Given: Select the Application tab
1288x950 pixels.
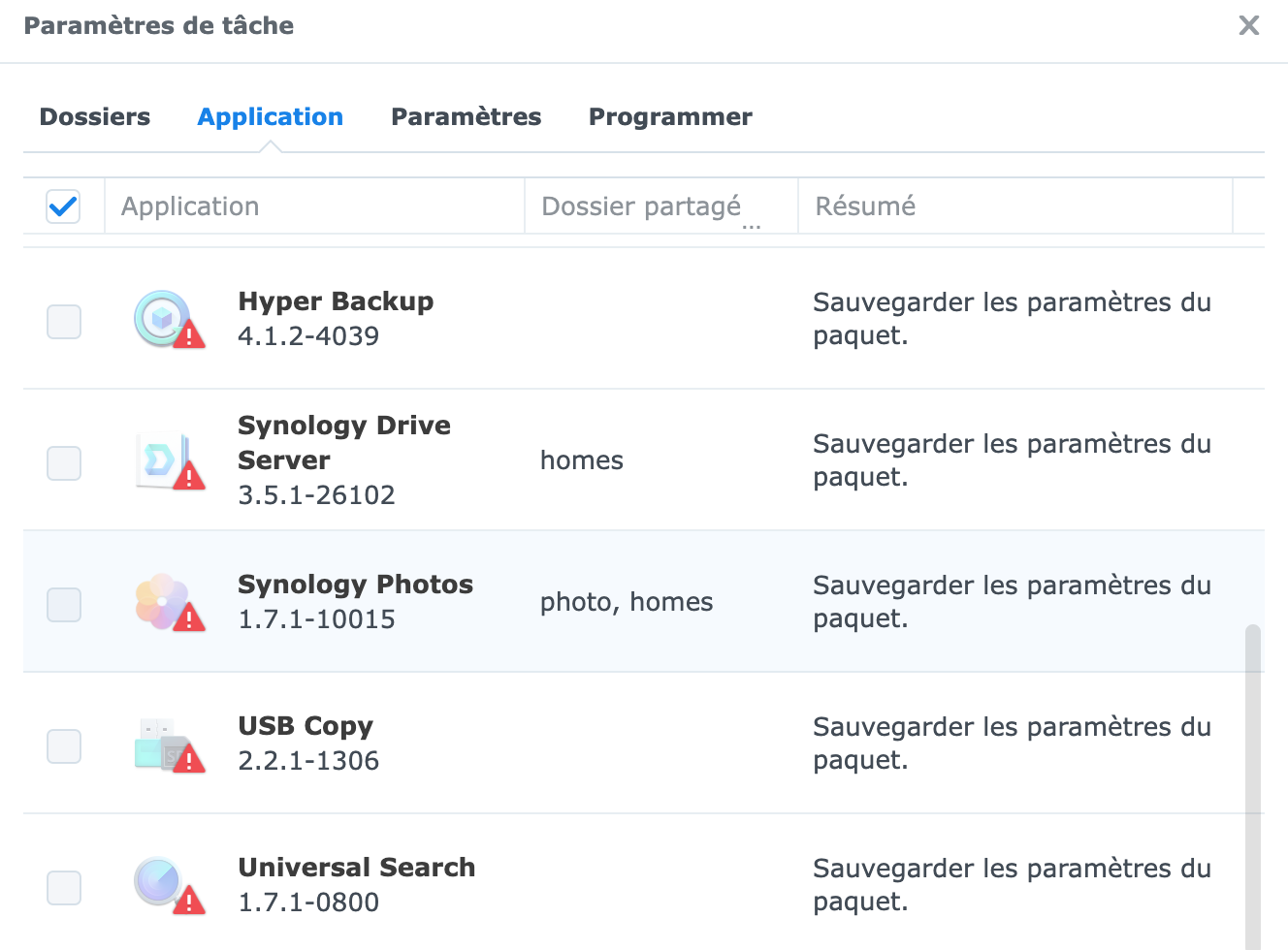Looking at the screenshot, I should pos(271,117).
